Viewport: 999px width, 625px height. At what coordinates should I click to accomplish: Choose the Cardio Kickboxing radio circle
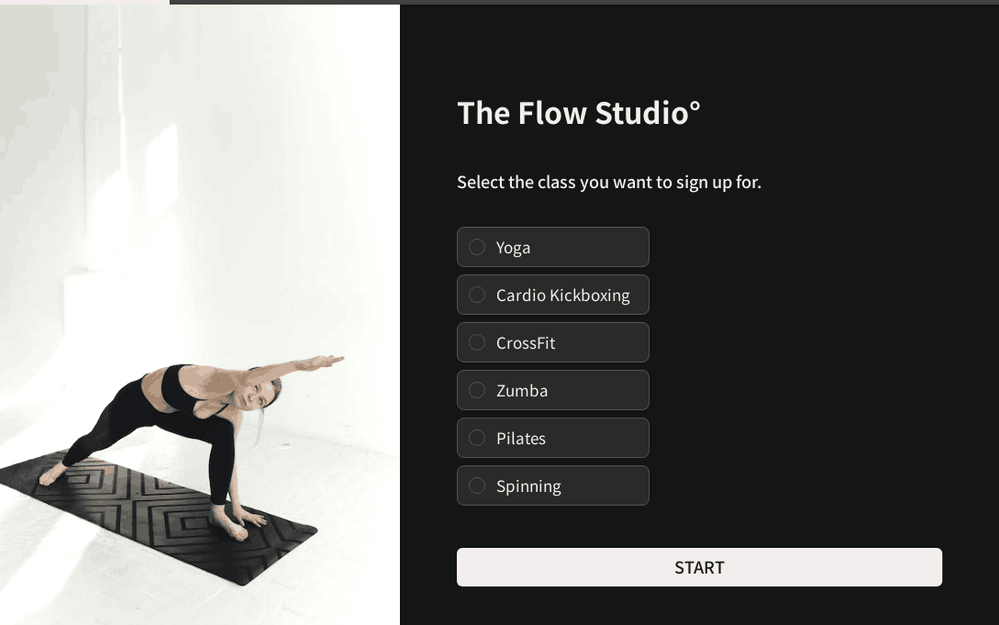pos(477,295)
